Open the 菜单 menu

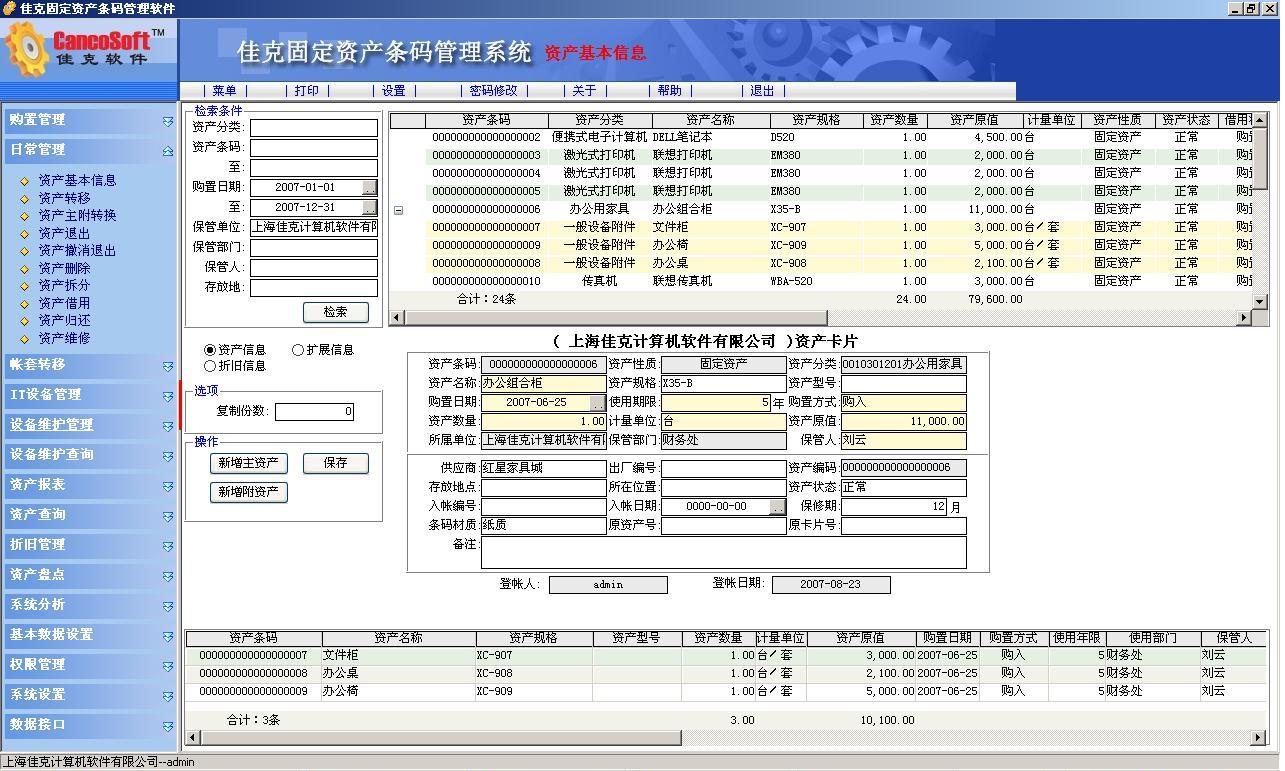224,91
